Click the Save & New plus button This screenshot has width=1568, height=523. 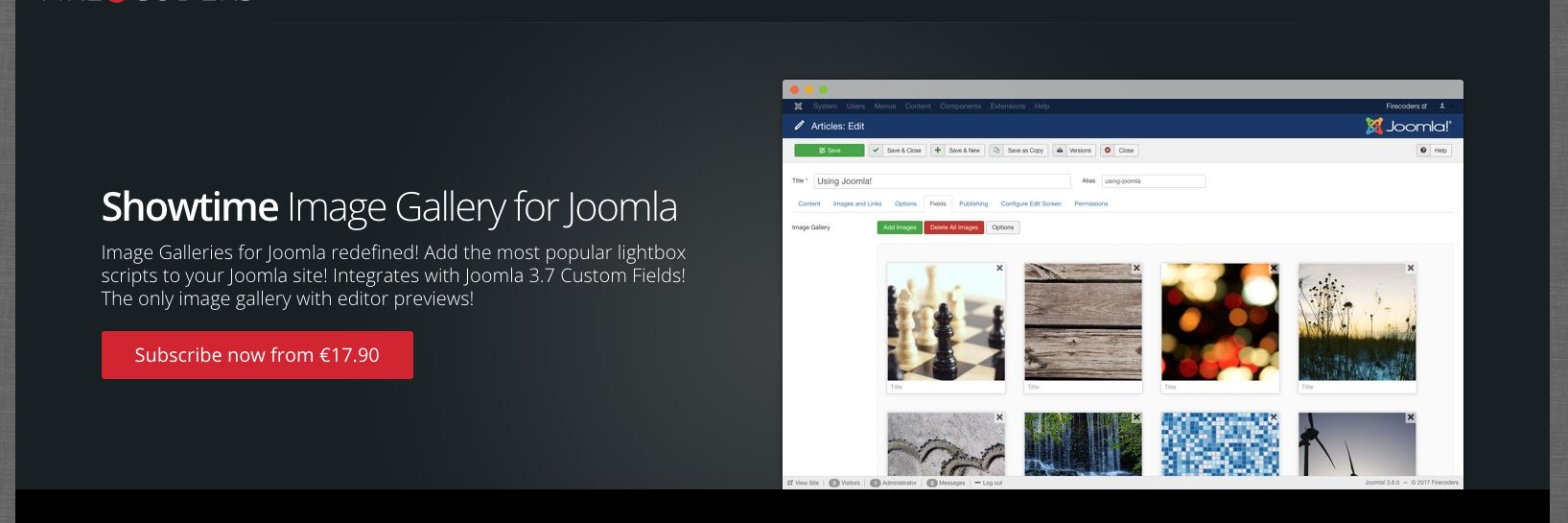pos(958,151)
